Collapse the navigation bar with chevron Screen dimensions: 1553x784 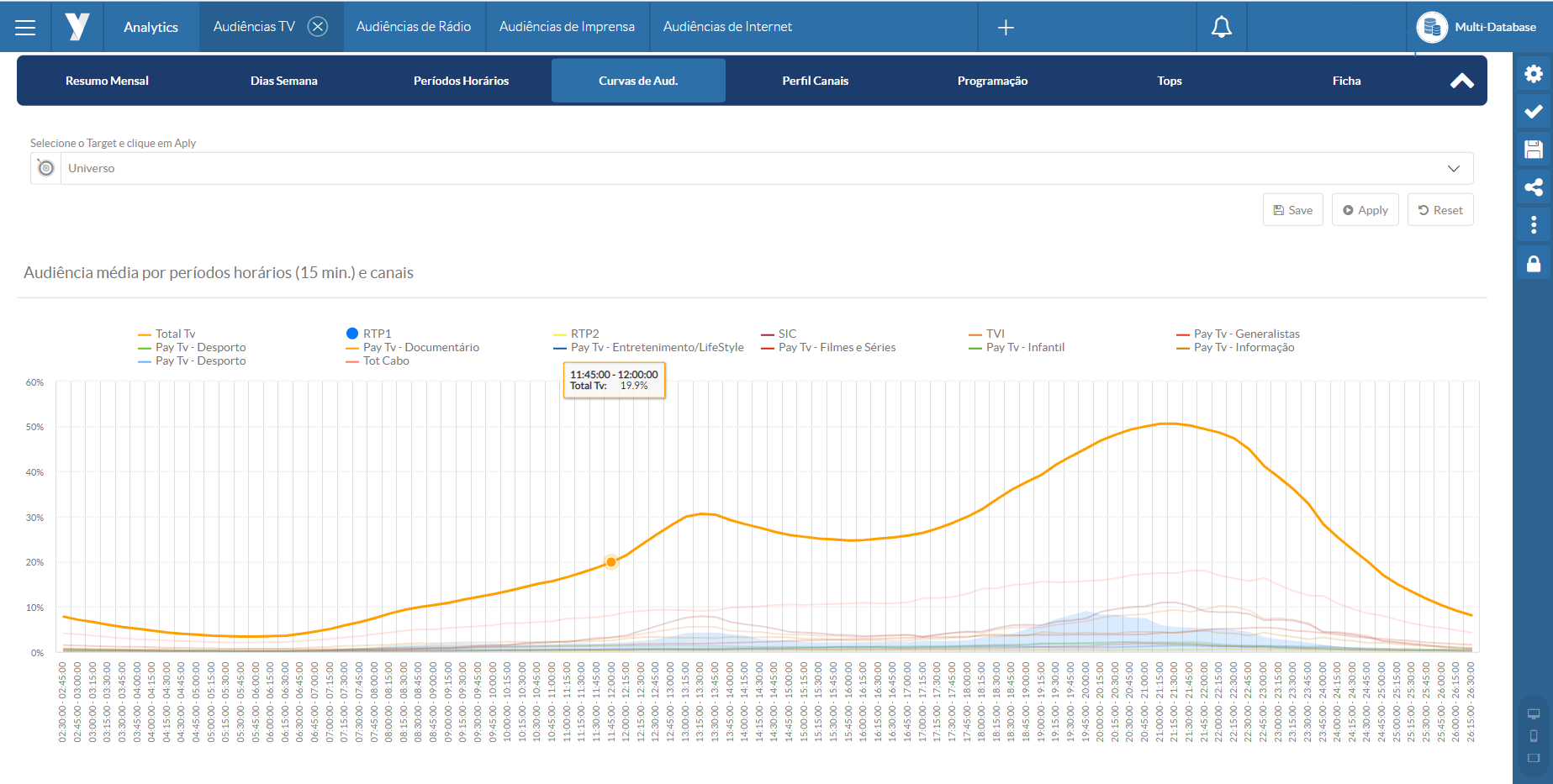1461,81
